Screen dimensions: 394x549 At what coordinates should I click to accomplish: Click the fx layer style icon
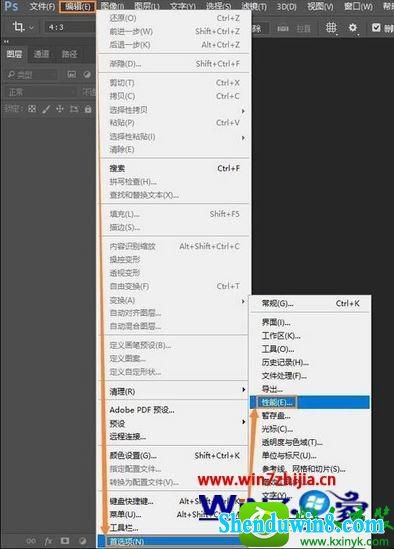[x=48, y=541]
